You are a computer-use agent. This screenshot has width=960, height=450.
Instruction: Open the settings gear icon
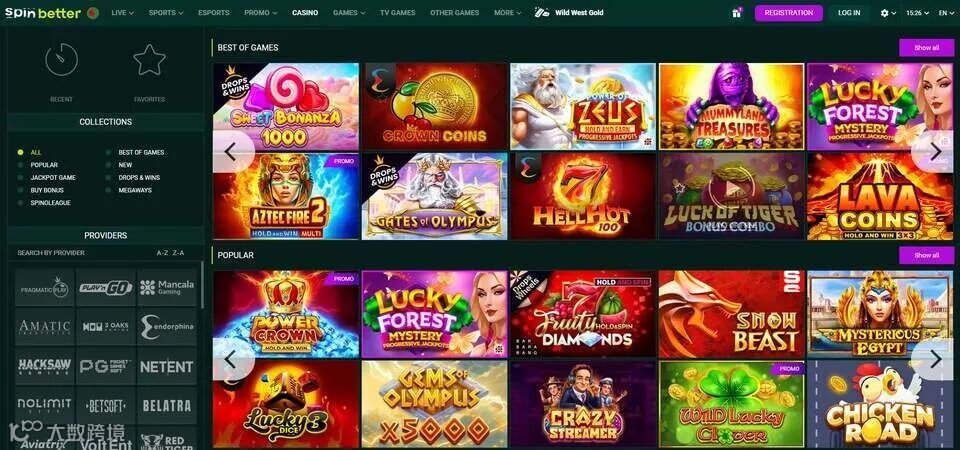point(885,12)
